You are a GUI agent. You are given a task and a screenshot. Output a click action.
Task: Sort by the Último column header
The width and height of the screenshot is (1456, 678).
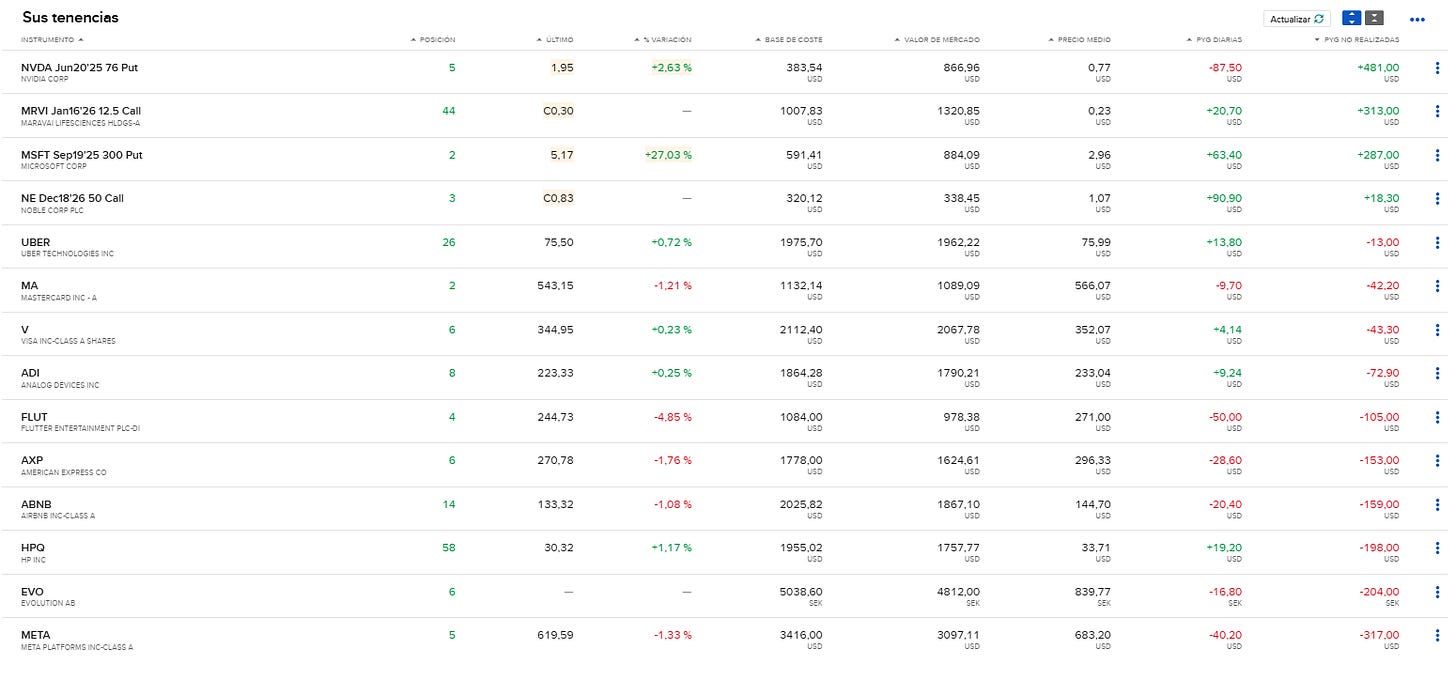tap(555, 40)
